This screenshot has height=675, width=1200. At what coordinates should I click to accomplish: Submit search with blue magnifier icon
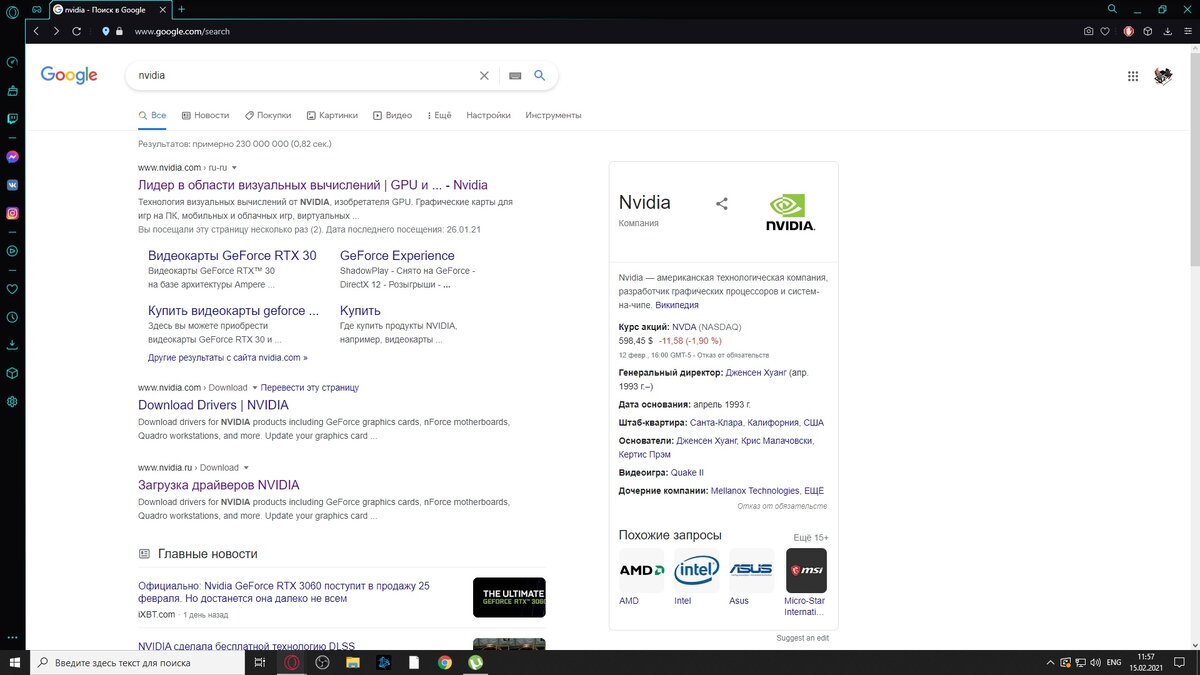point(540,75)
